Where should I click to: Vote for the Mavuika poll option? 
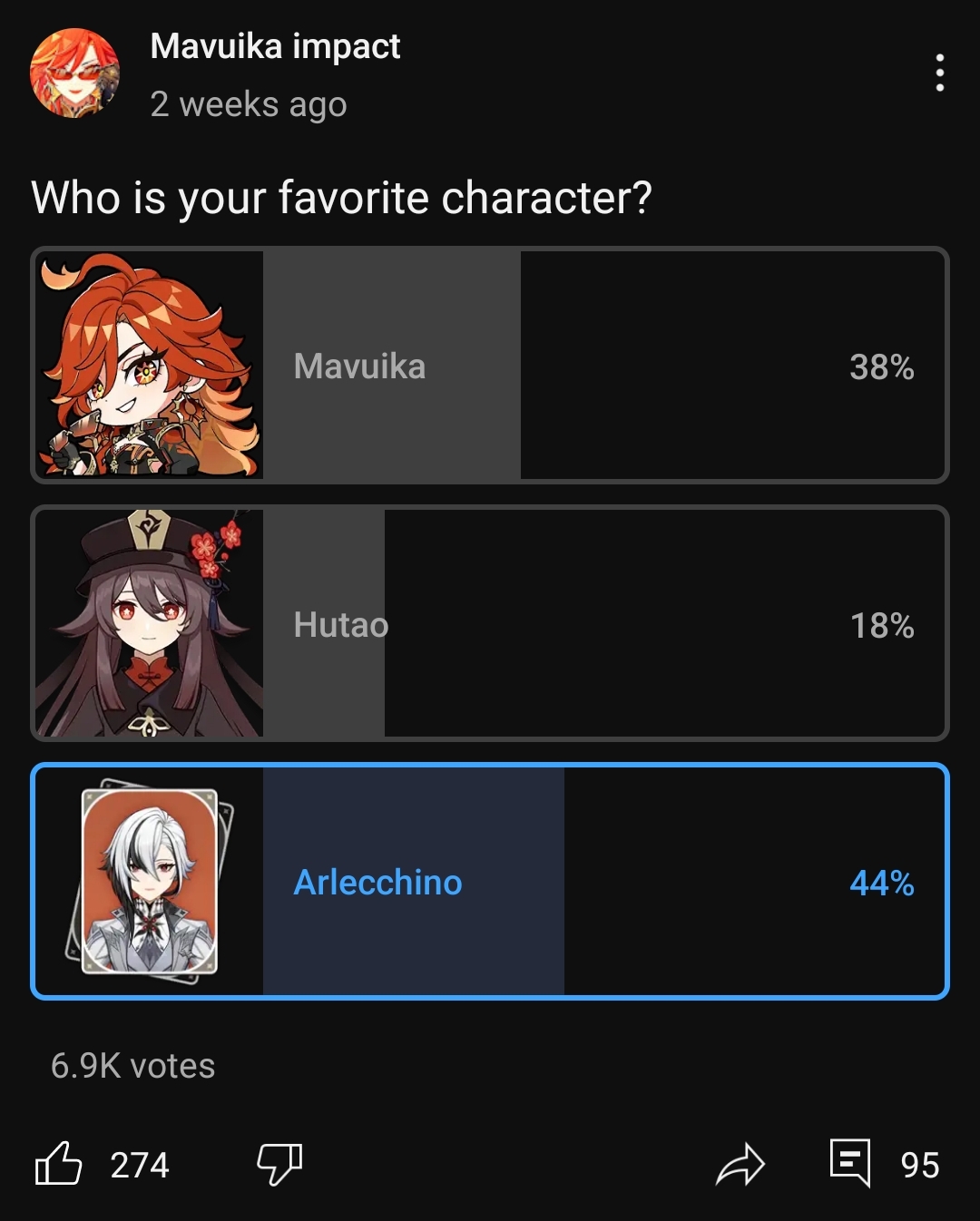pos(490,365)
